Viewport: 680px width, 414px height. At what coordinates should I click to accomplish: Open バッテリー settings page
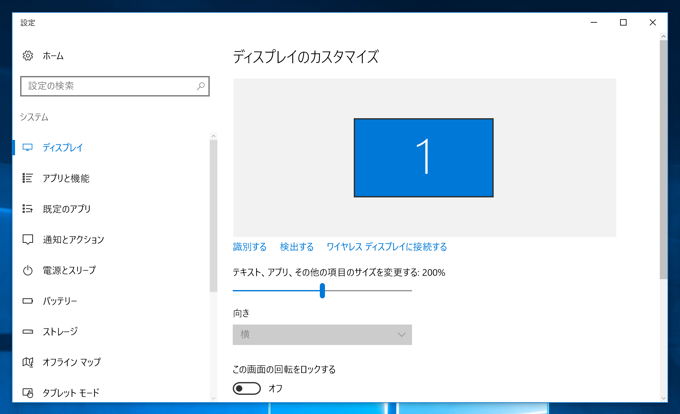coord(60,301)
